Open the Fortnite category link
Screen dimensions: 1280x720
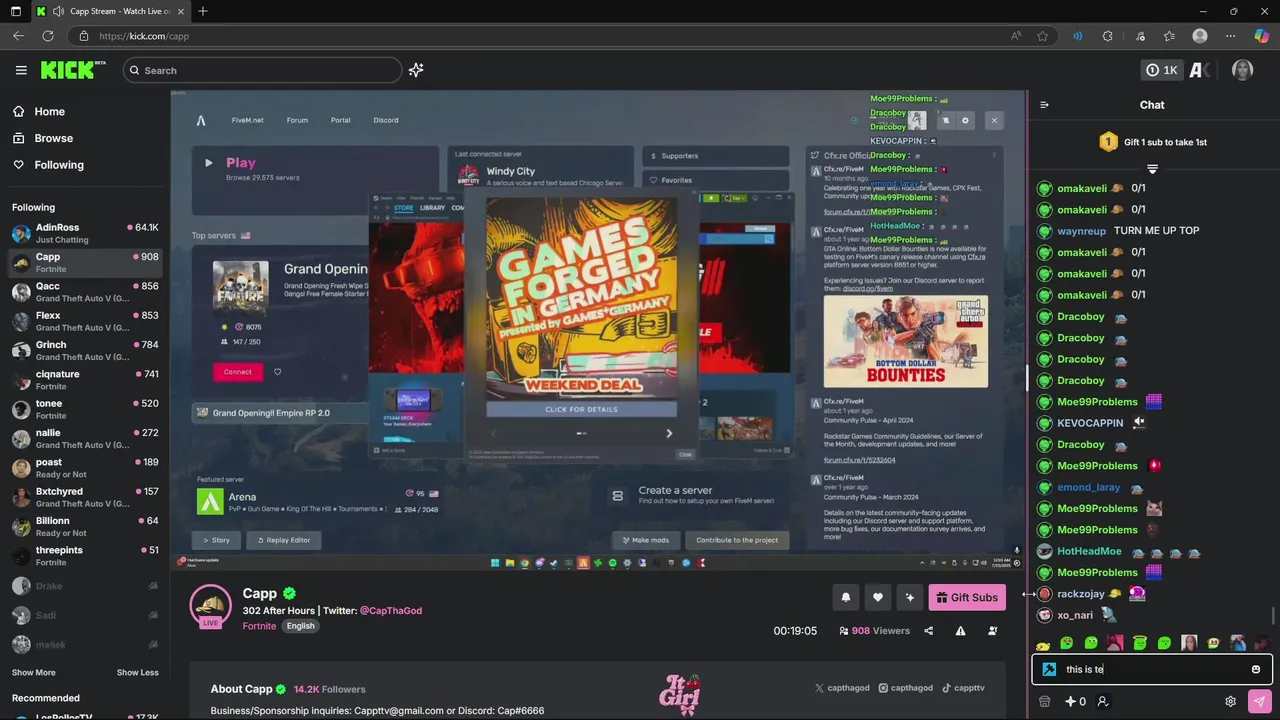tap(259, 626)
